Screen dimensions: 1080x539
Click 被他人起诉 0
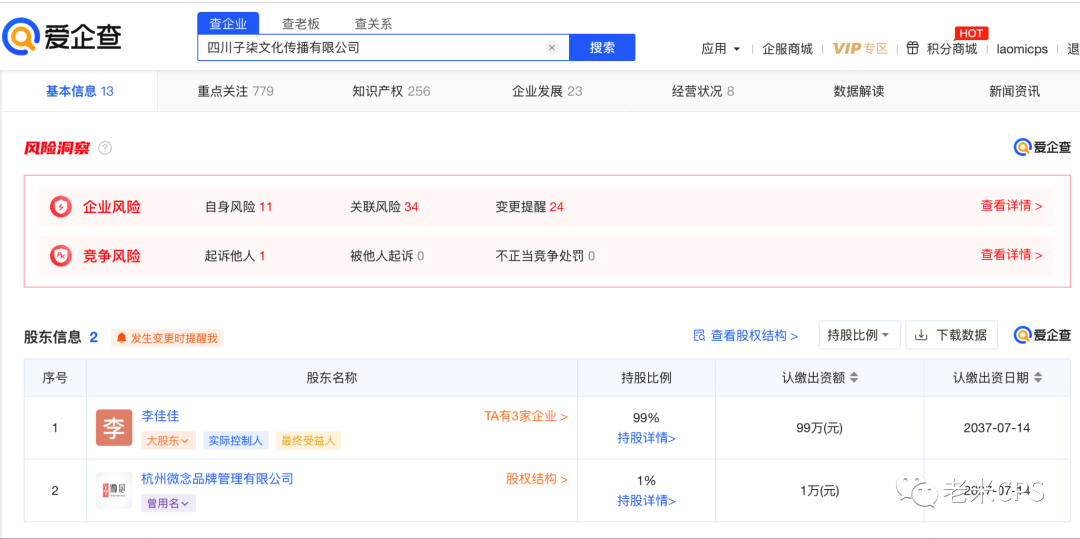386,256
